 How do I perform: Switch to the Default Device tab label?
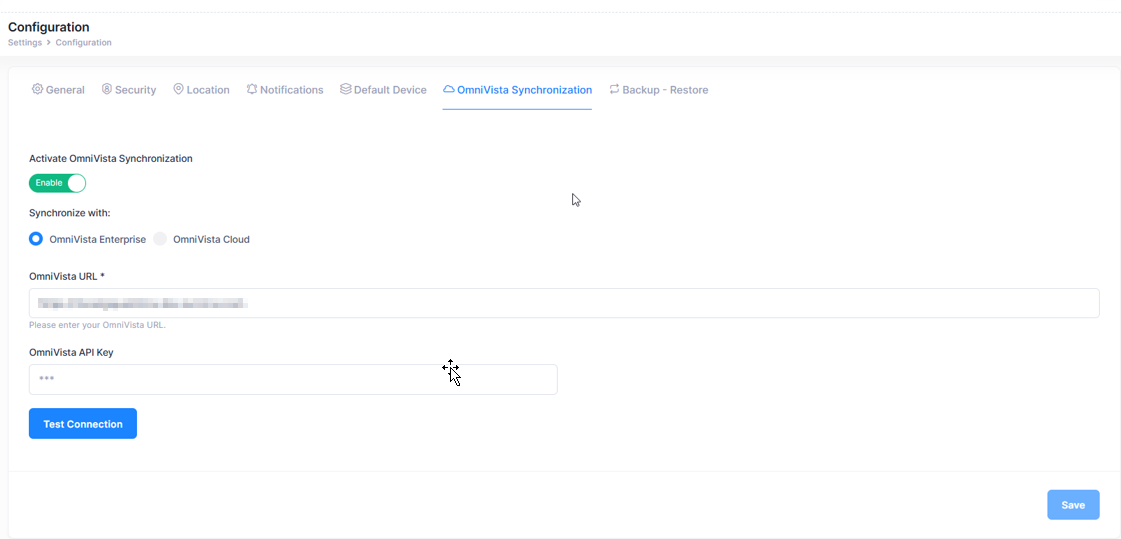pos(390,90)
